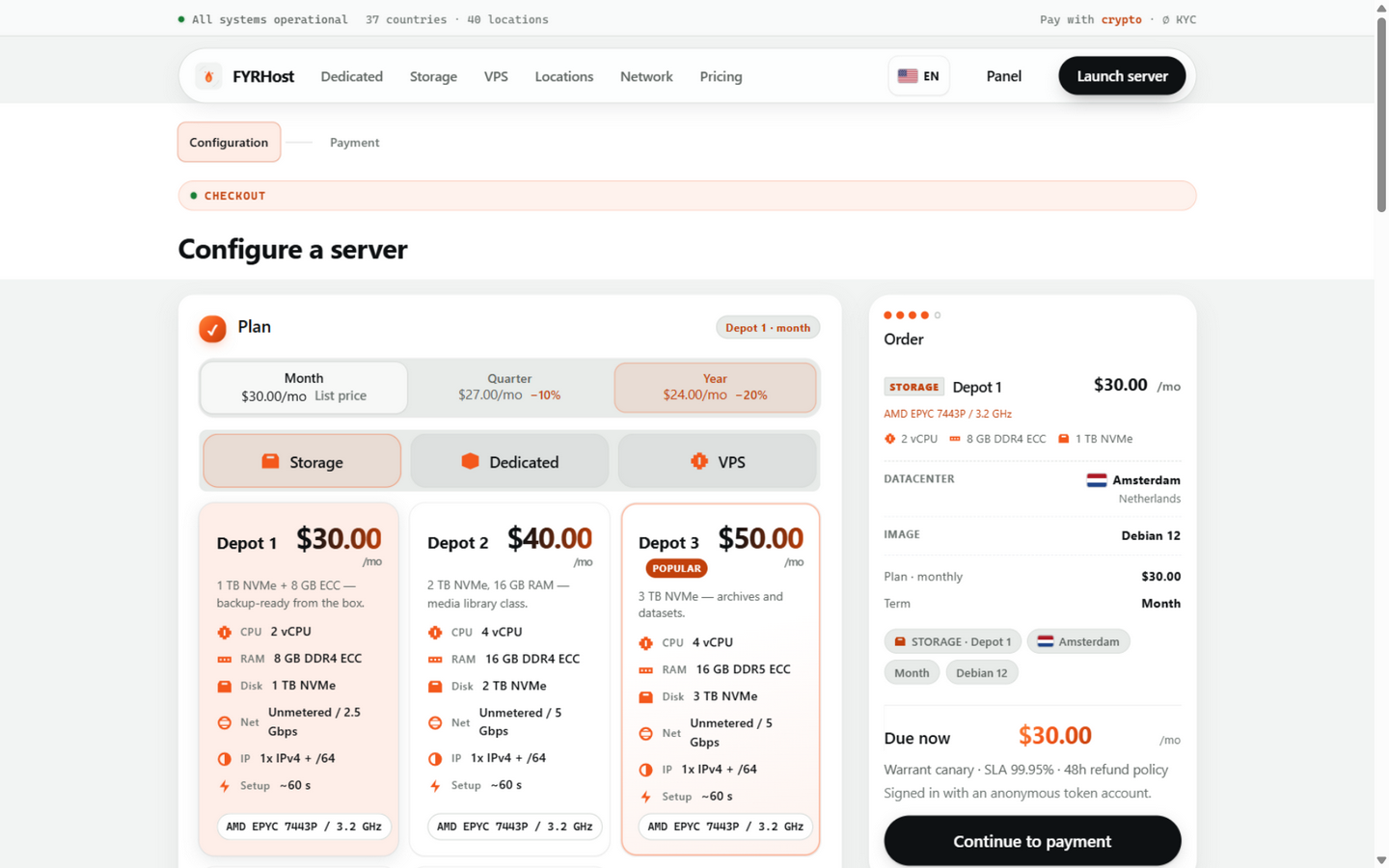This screenshot has width=1389, height=868.
Task: Click the CPU icon in the Depot 1 card
Action: click(x=225, y=633)
